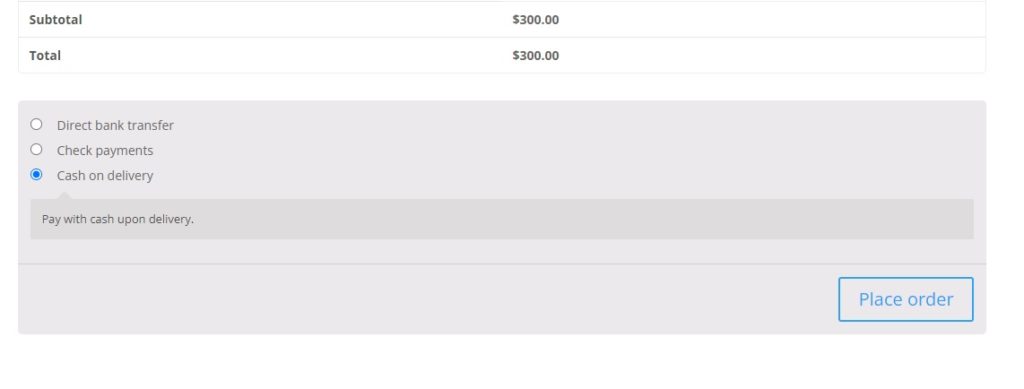Select the Direct bank transfer radio button

point(37,124)
